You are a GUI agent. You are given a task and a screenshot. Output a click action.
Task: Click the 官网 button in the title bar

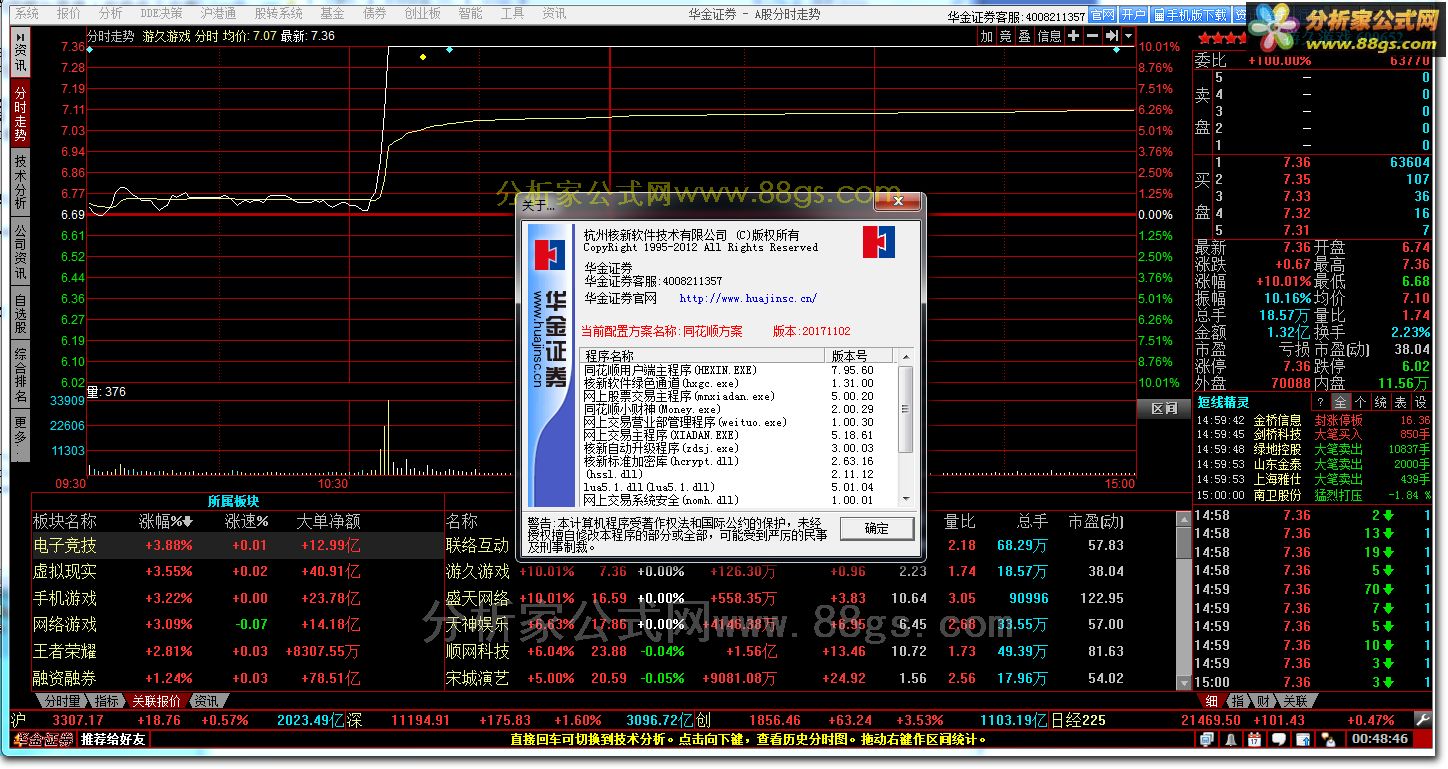(1102, 15)
